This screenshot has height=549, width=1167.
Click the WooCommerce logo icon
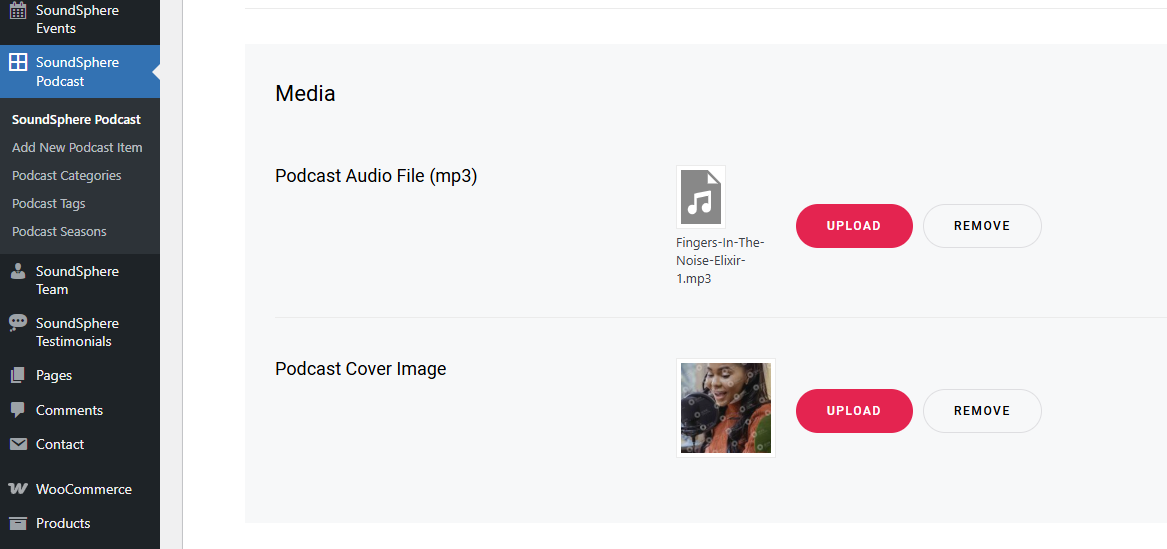(18, 489)
